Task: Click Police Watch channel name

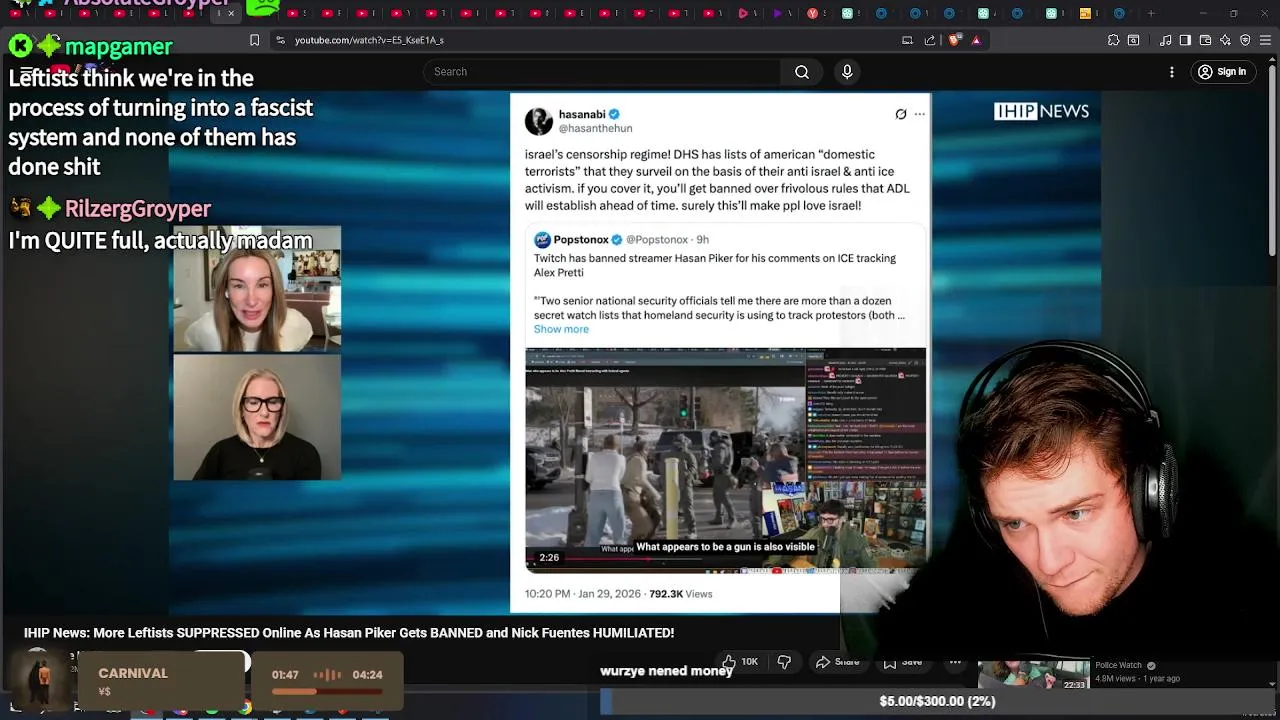Action: tap(1118, 665)
